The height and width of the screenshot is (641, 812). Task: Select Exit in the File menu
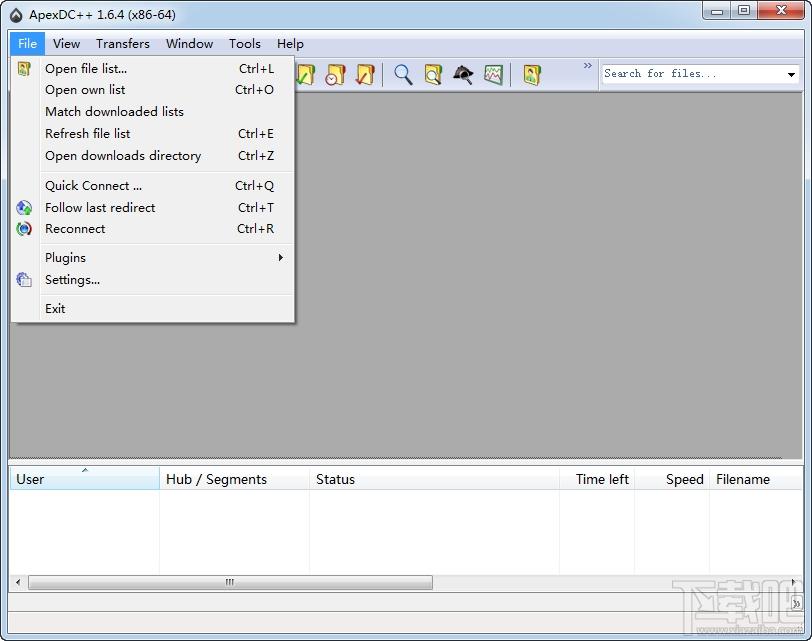pyautogui.click(x=152, y=309)
